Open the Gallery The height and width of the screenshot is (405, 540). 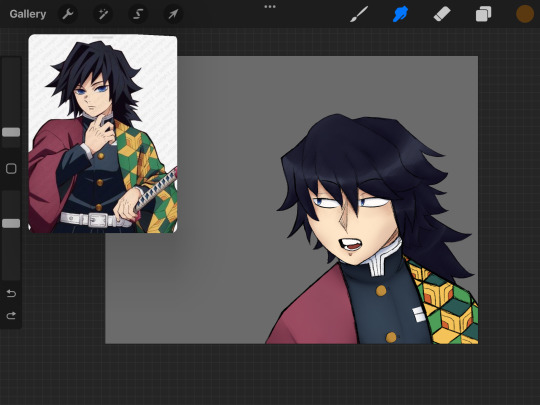coord(28,14)
